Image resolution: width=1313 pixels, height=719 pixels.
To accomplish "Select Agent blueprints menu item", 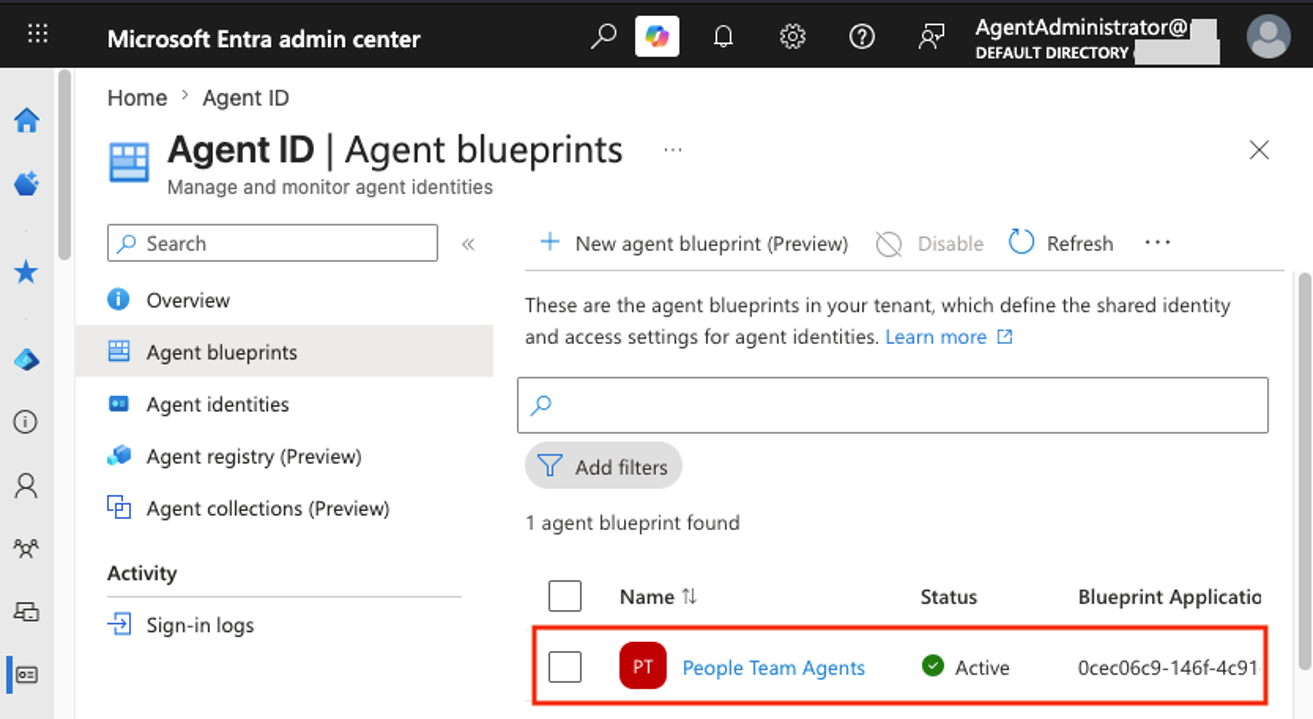I will pyautogui.click(x=285, y=352).
